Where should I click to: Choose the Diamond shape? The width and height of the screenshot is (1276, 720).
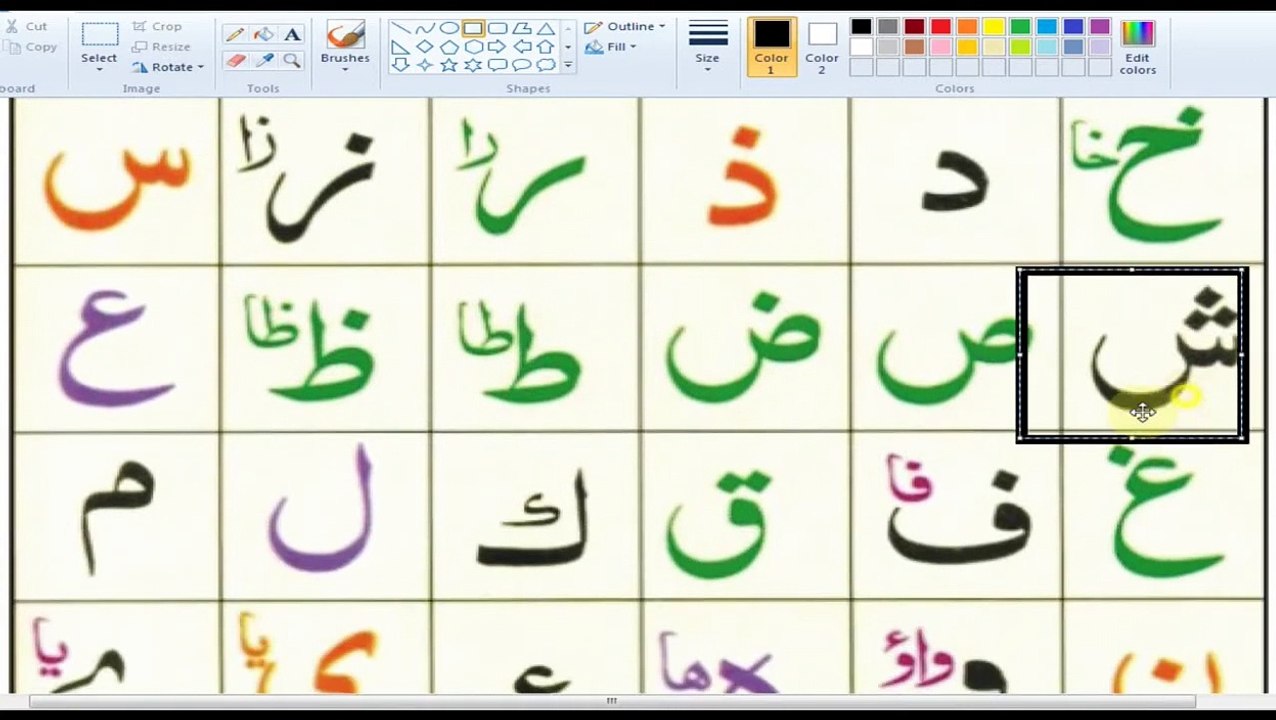click(x=424, y=47)
